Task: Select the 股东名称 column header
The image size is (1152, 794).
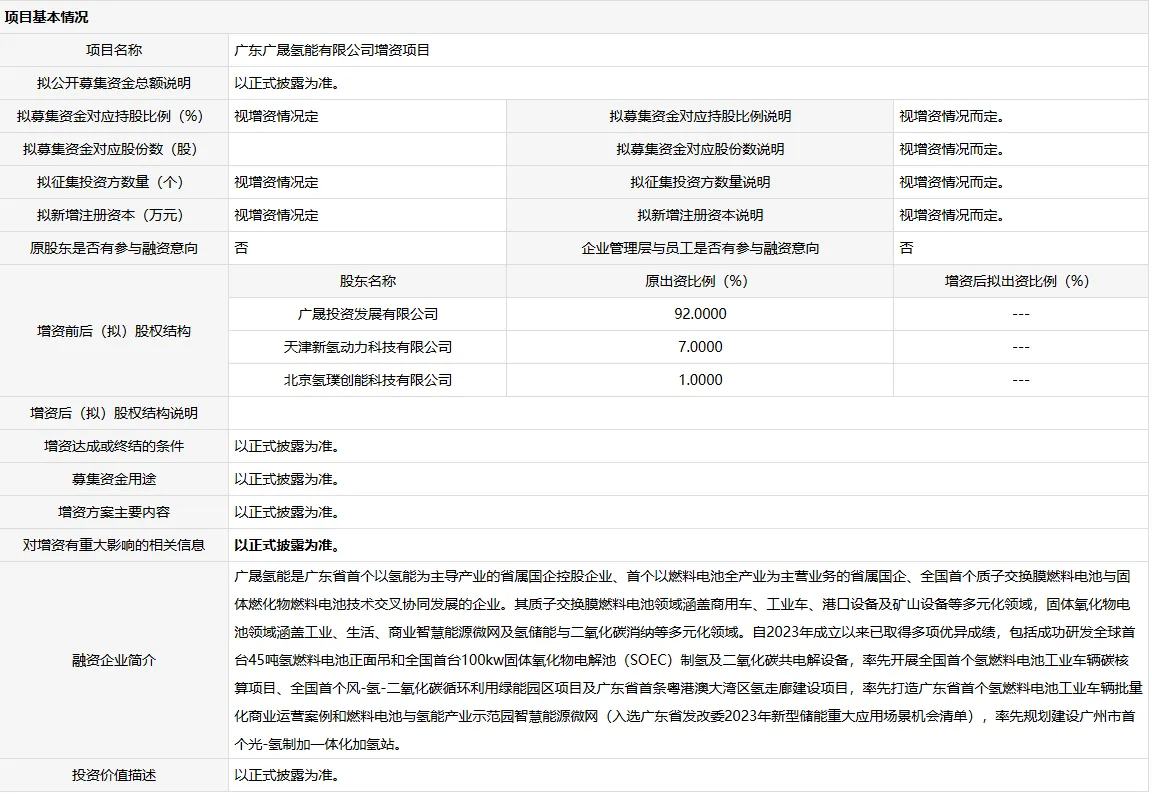Action: point(367,281)
